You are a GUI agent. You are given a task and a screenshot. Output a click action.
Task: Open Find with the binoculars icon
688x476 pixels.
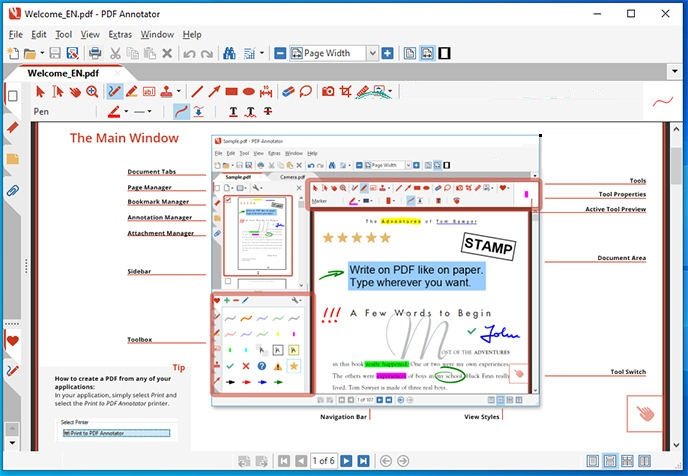[229, 54]
